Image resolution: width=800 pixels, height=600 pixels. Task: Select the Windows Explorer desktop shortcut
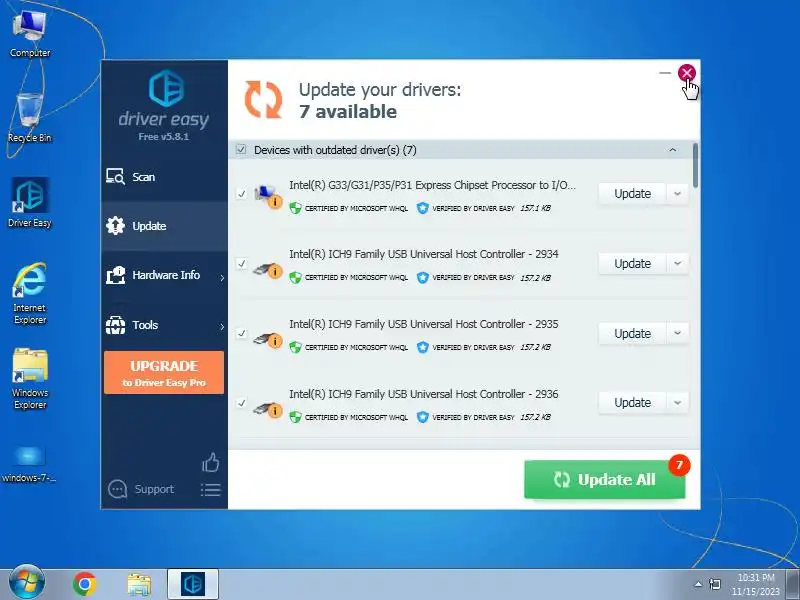coord(30,379)
